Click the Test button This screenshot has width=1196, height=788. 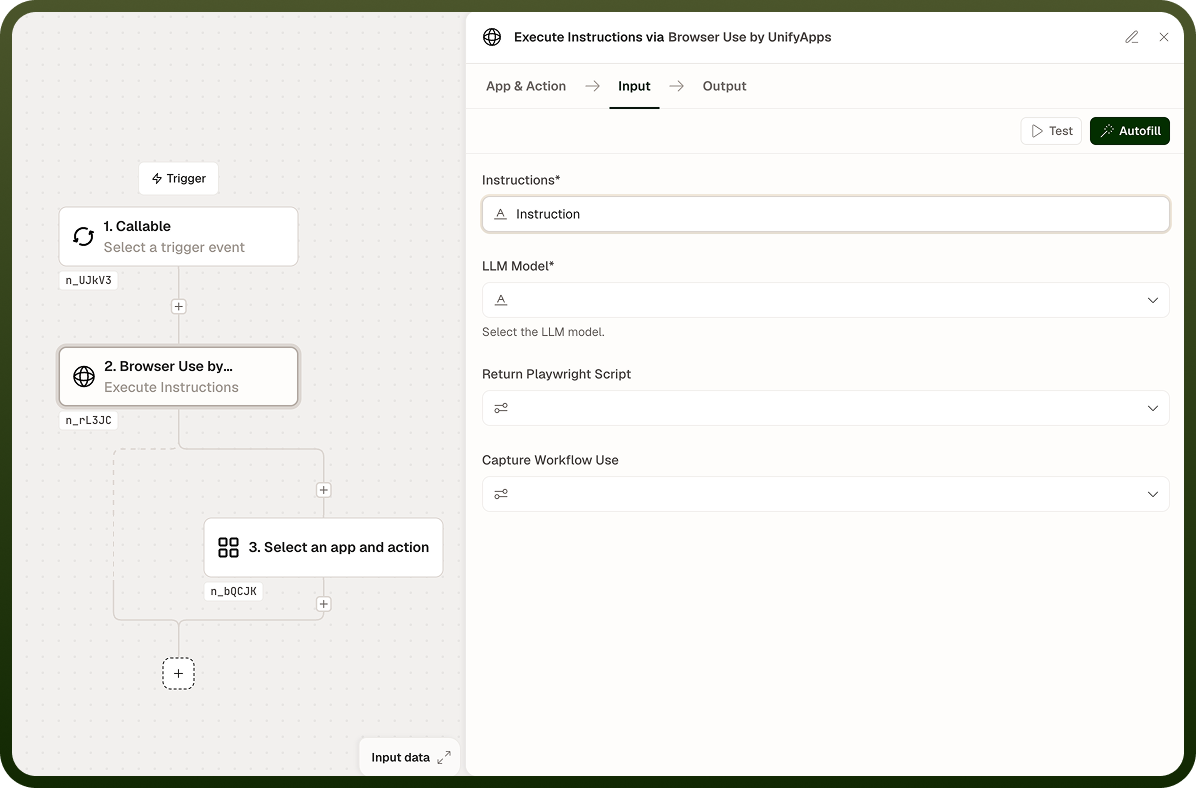pos(1051,131)
